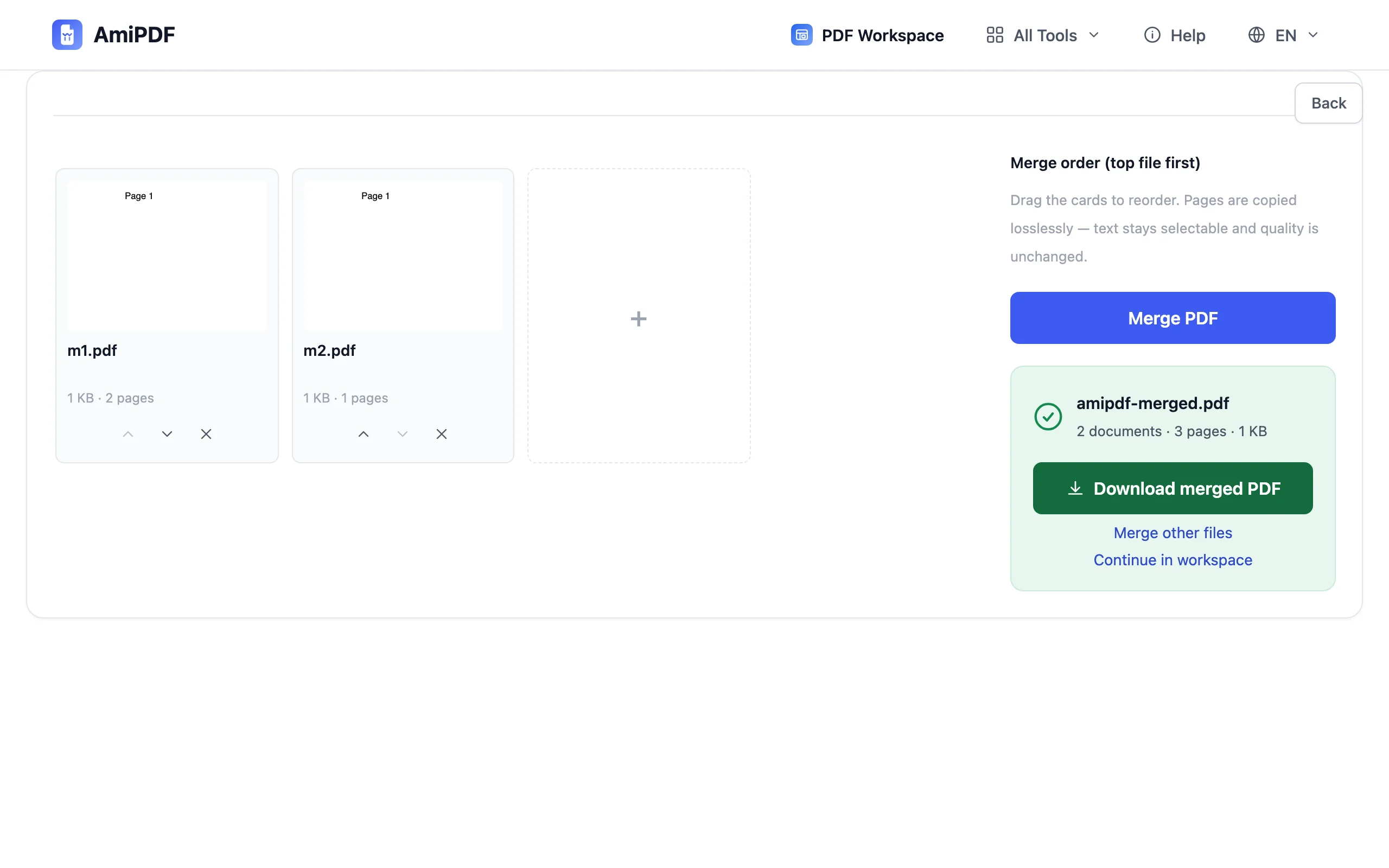Open the AmiPDF home title
The height and width of the screenshot is (868, 1389).
[x=135, y=34]
